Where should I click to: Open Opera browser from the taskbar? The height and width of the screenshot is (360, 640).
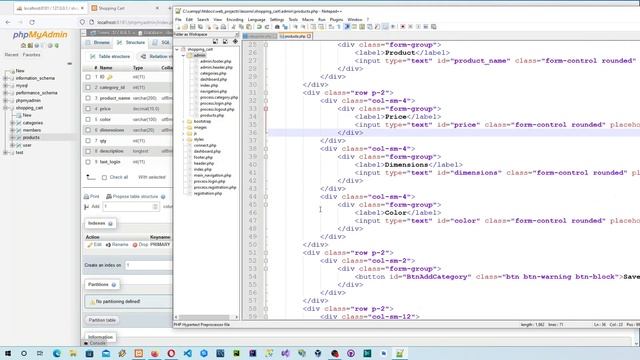171,353
